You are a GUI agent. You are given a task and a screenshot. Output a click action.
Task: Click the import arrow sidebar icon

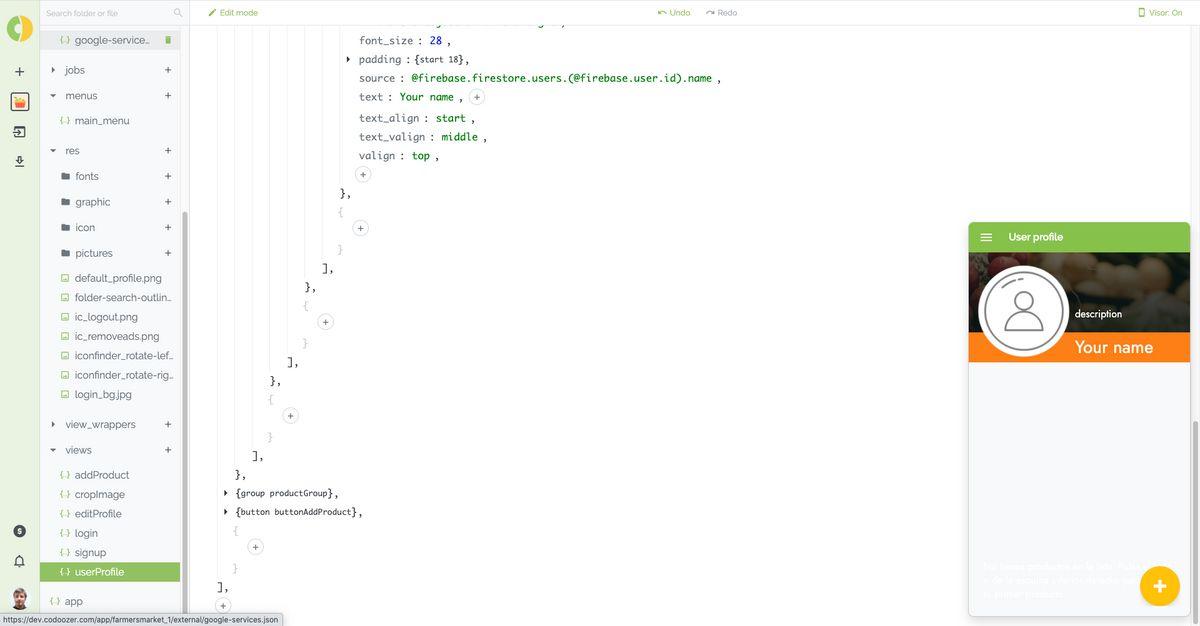coord(19,131)
